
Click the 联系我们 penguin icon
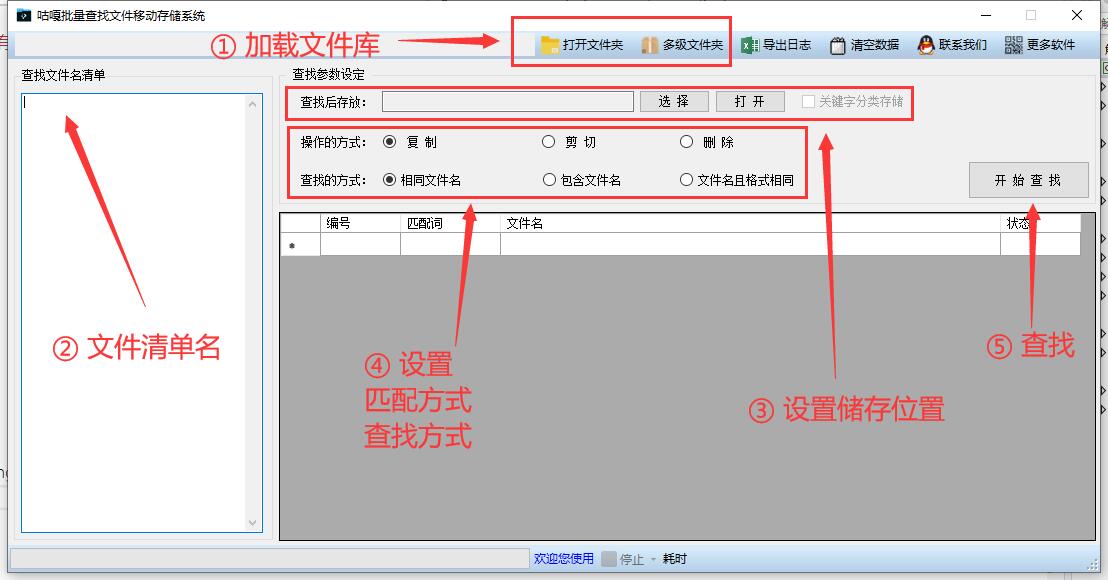[926, 45]
